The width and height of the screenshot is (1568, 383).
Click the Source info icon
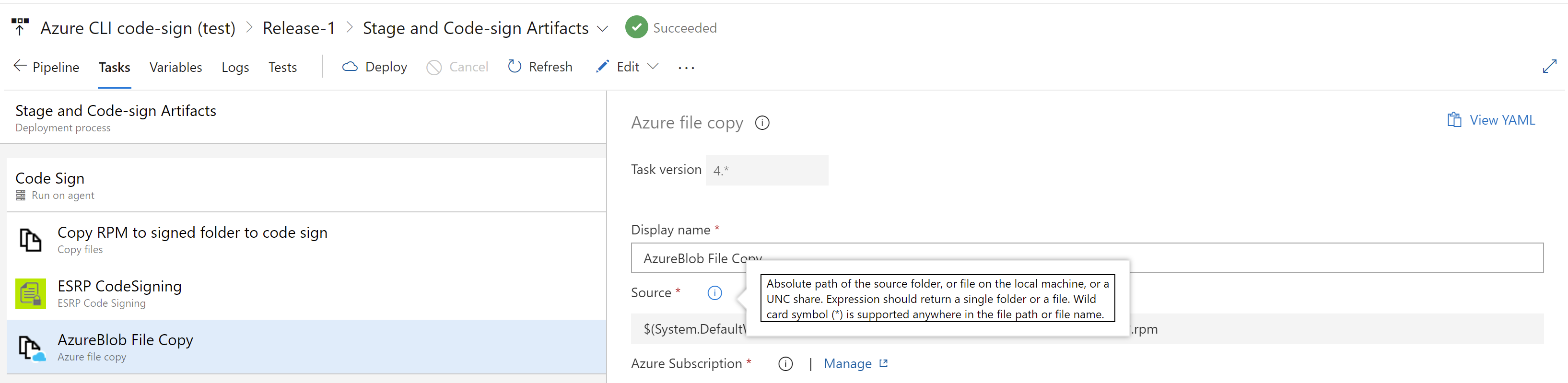click(x=714, y=293)
